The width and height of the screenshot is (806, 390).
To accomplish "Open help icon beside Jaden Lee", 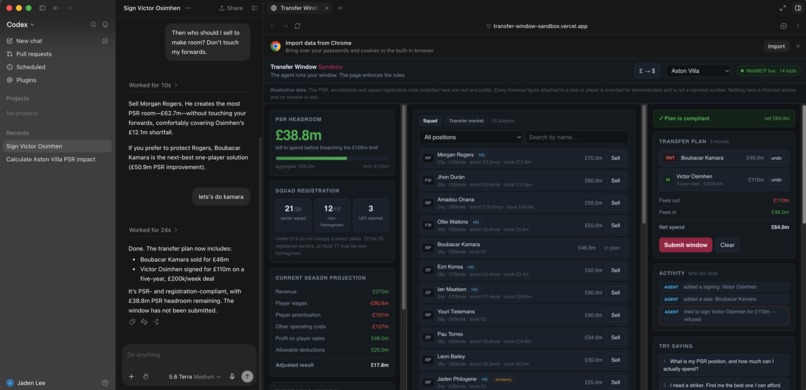I will (105, 383).
